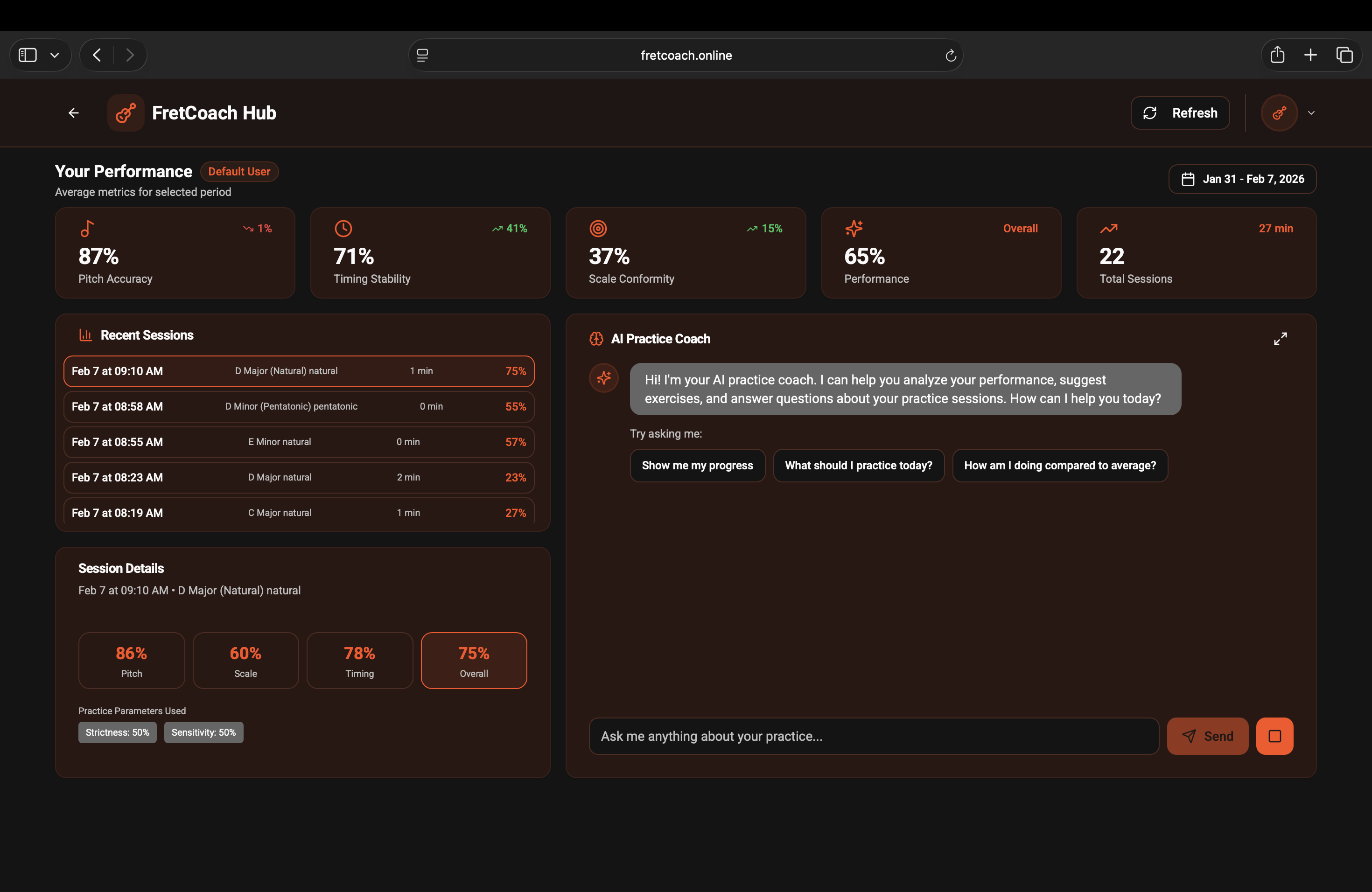Screen dimensions: 1372x892
Task: Toggle the browser sidebar
Action: click(28, 55)
